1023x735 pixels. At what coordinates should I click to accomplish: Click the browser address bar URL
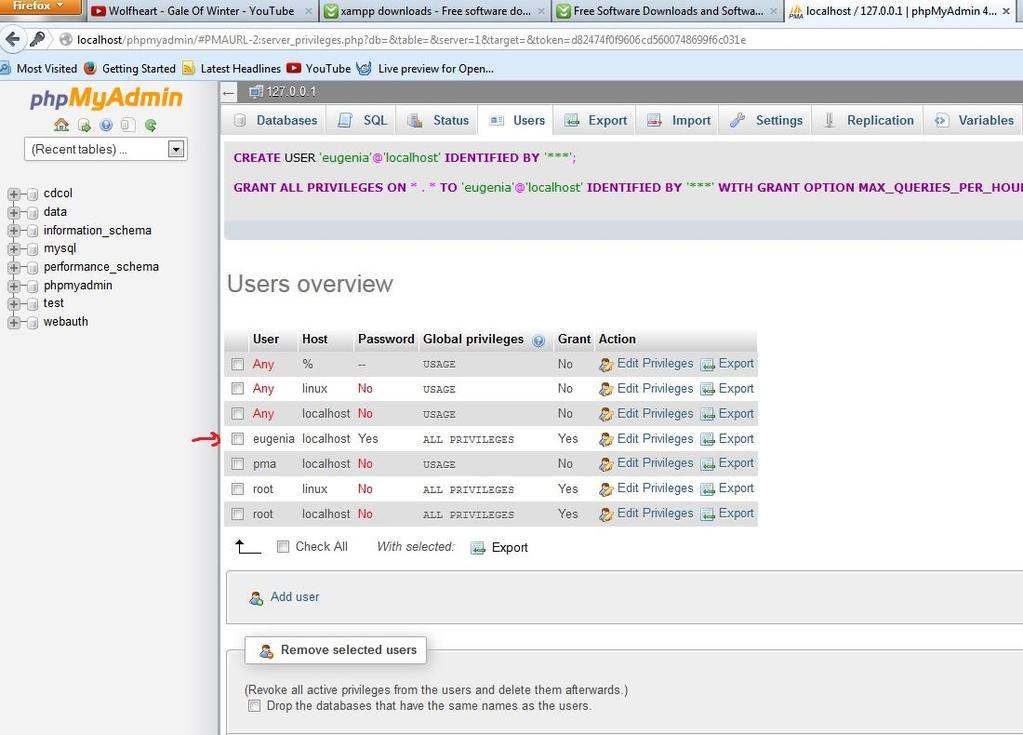[x=411, y=40]
